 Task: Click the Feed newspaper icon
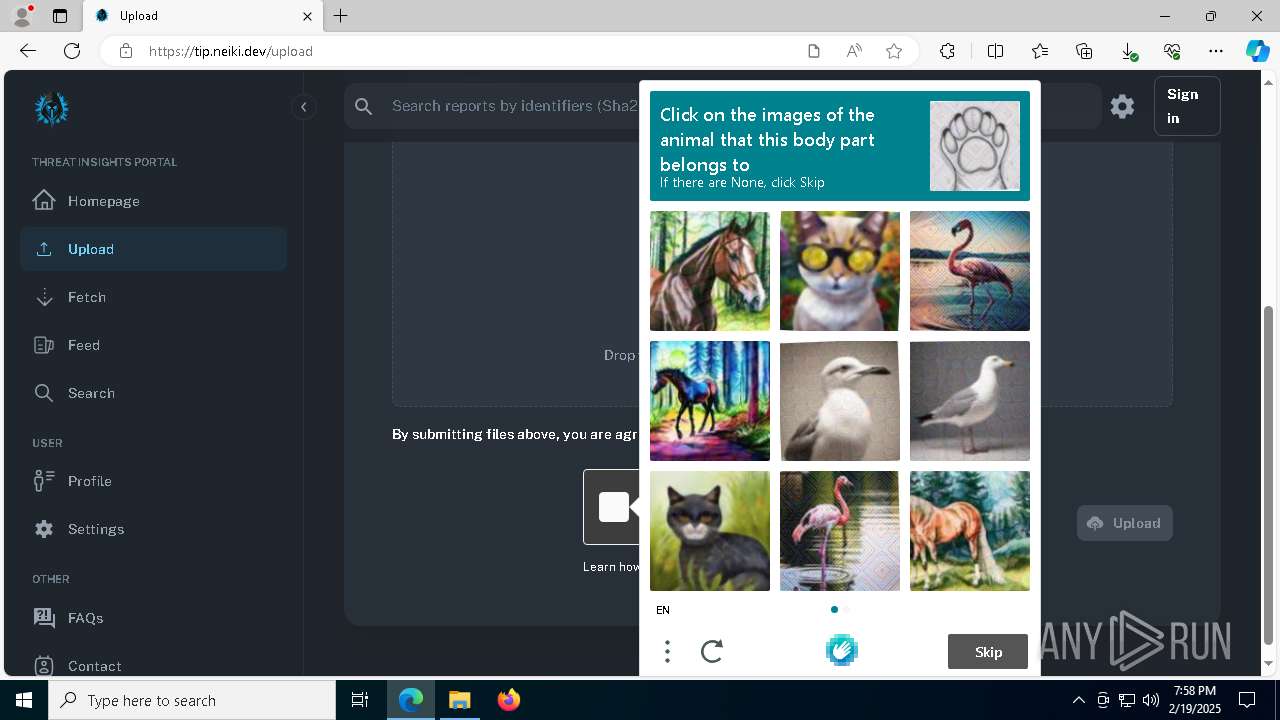pos(44,345)
